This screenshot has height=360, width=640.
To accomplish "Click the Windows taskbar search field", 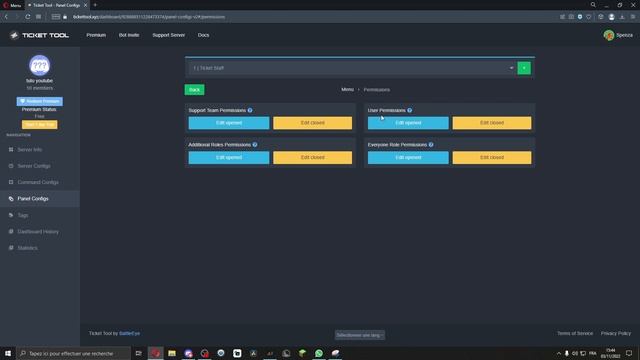I will click(x=74, y=353).
